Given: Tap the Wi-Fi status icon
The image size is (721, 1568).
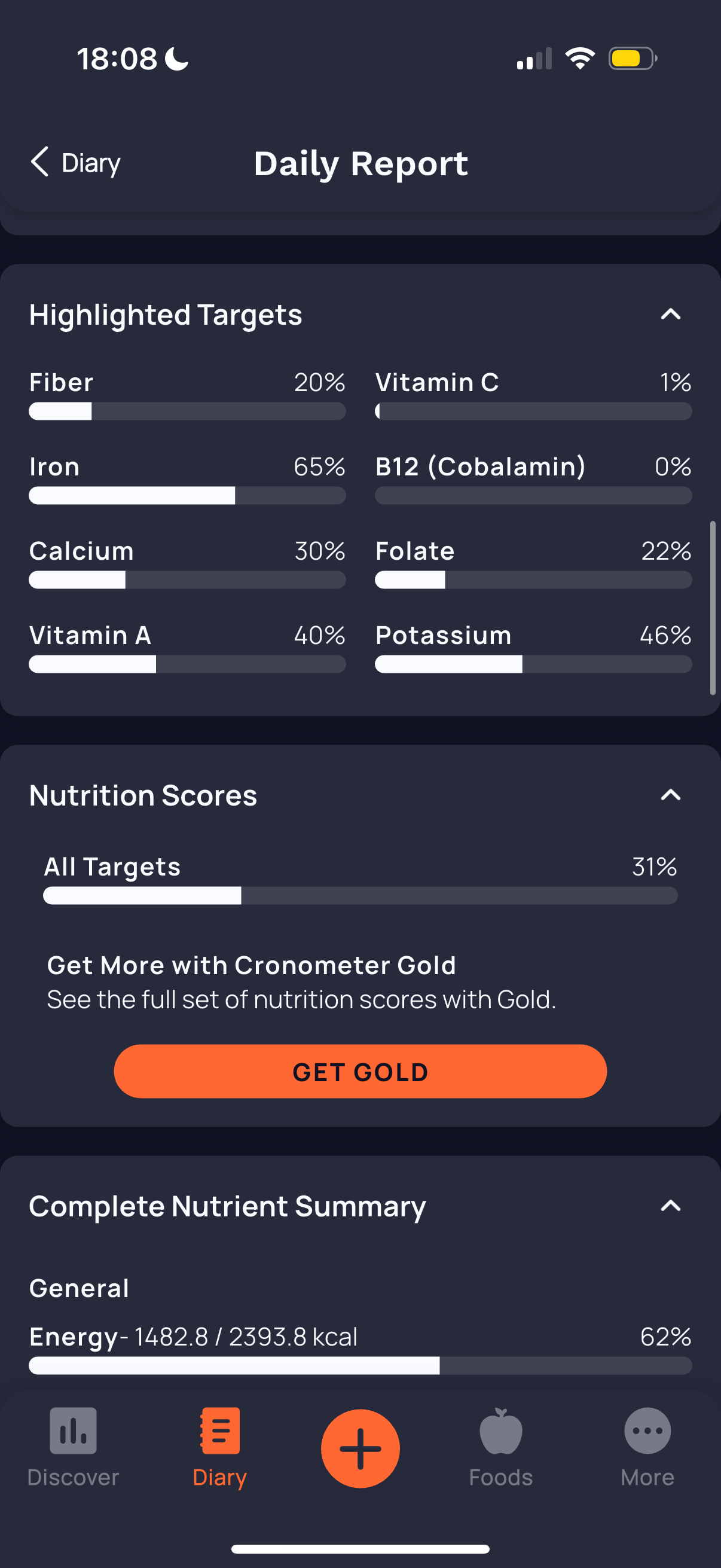Looking at the screenshot, I should point(580,59).
